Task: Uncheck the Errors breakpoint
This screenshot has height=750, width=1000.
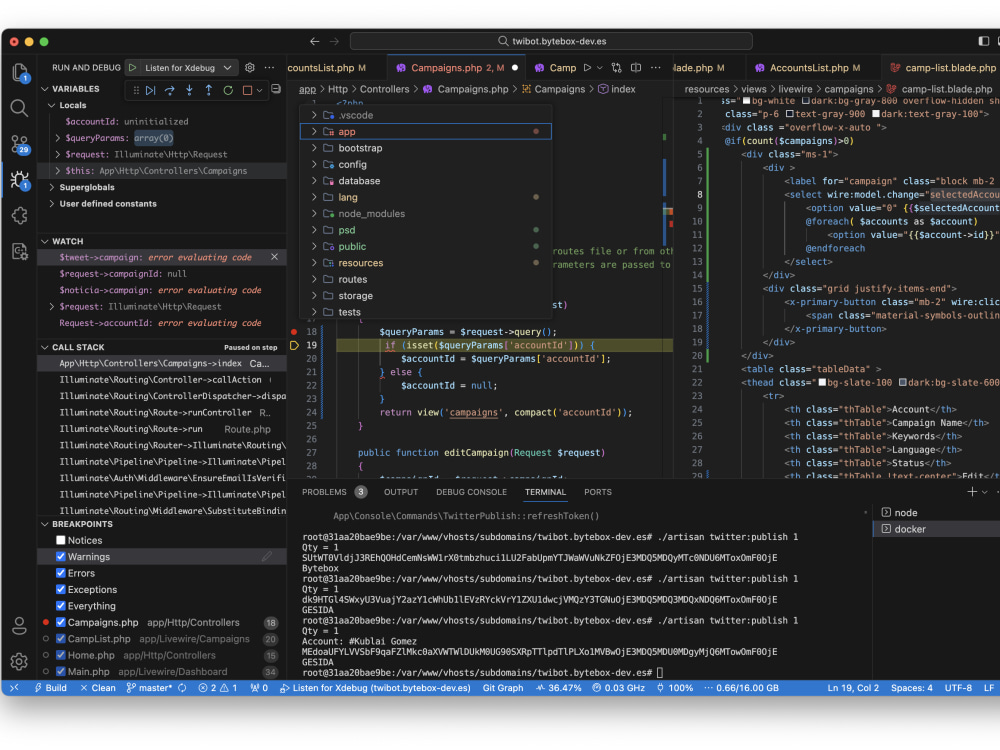Action: coord(61,573)
